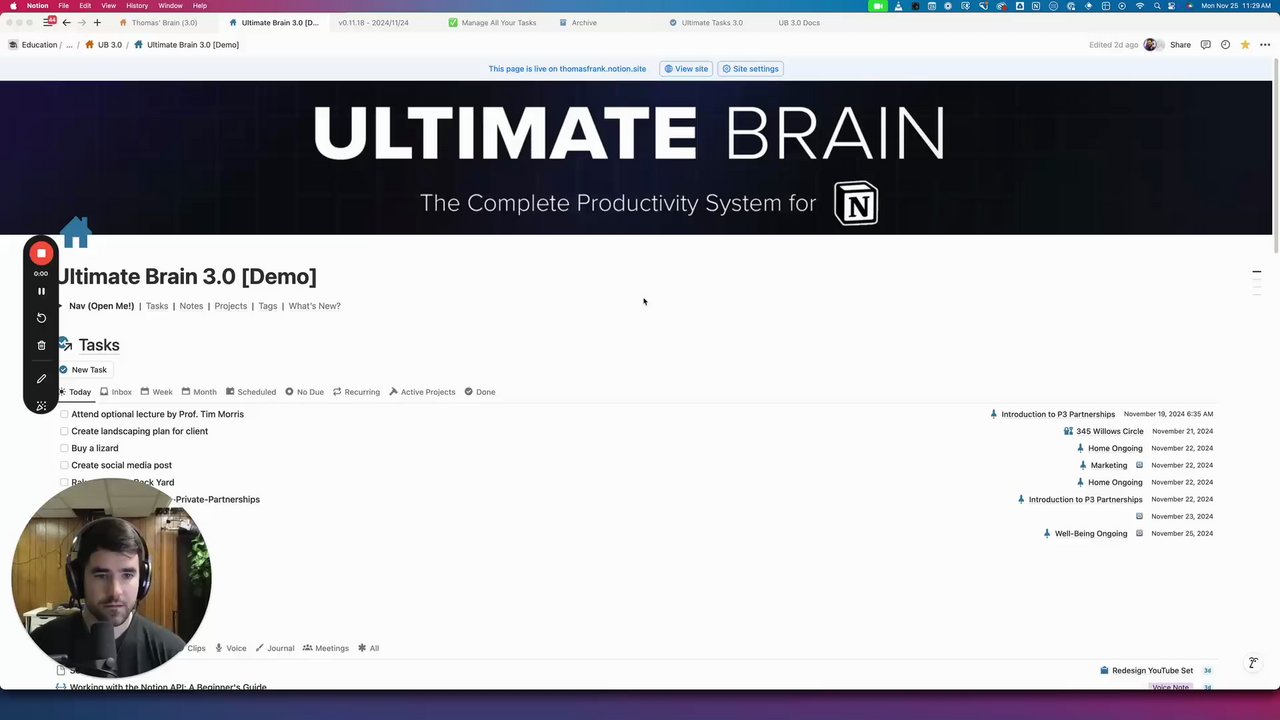Jump to Projects quick link

230,306
